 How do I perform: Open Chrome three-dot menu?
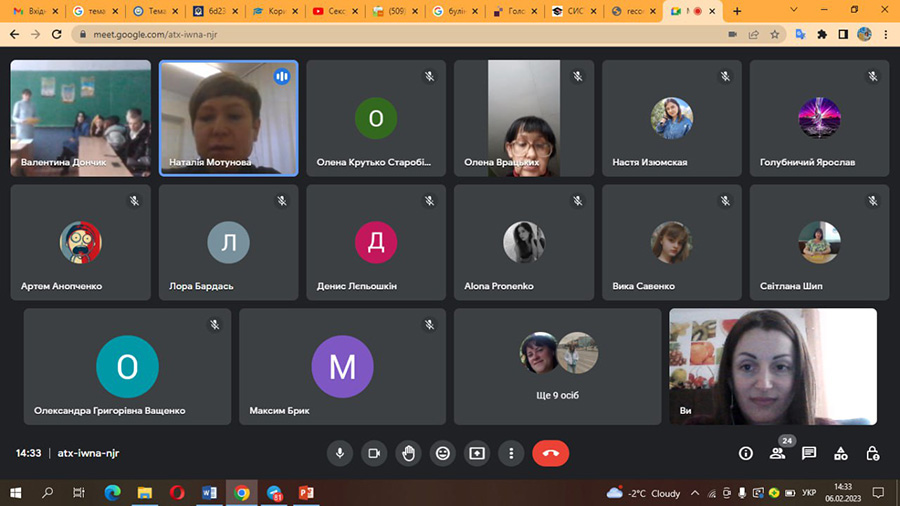(886, 34)
